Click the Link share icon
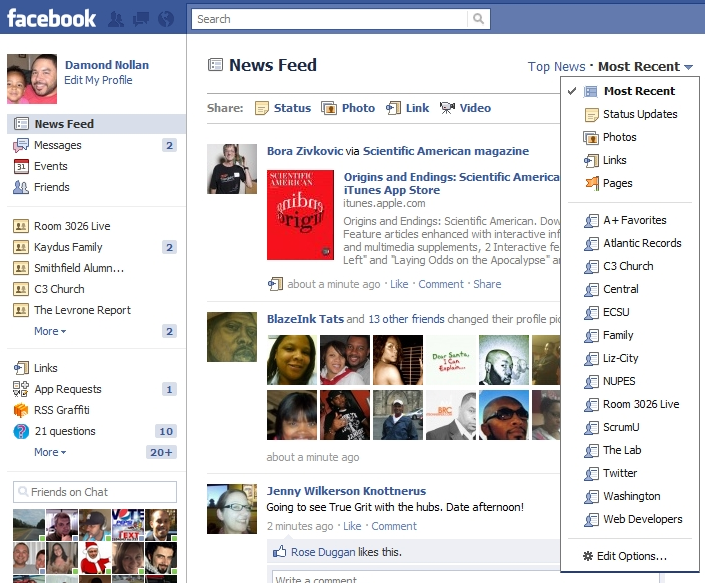The height and width of the screenshot is (583, 705). [393, 108]
